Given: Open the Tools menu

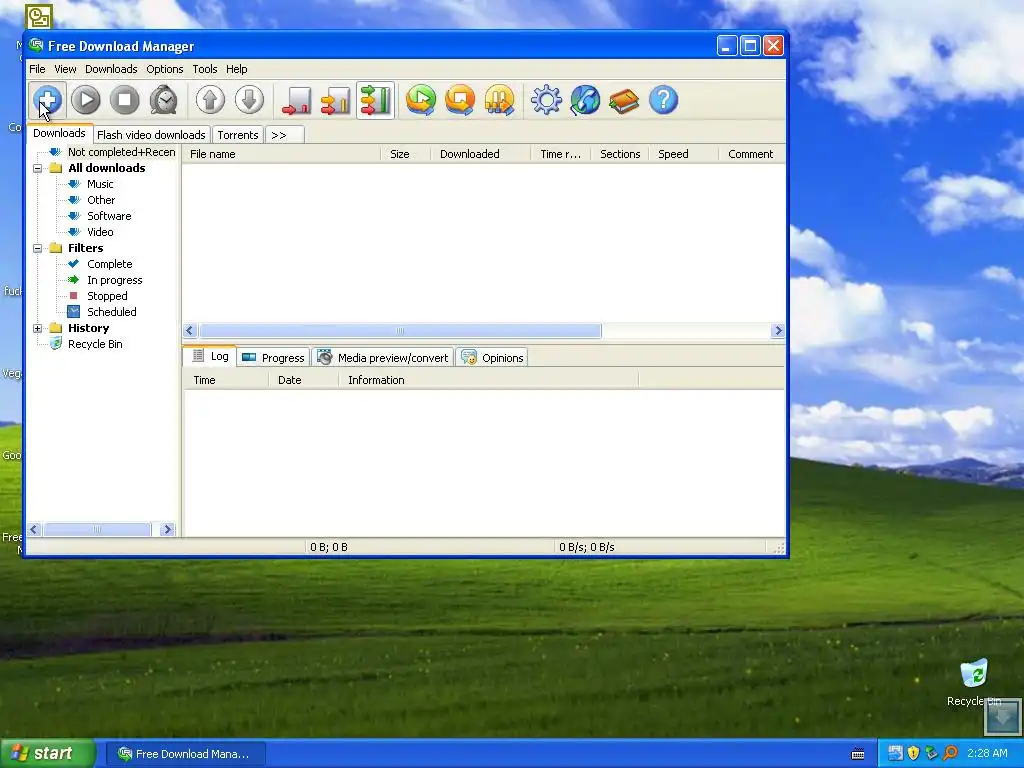Looking at the screenshot, I should (x=204, y=69).
